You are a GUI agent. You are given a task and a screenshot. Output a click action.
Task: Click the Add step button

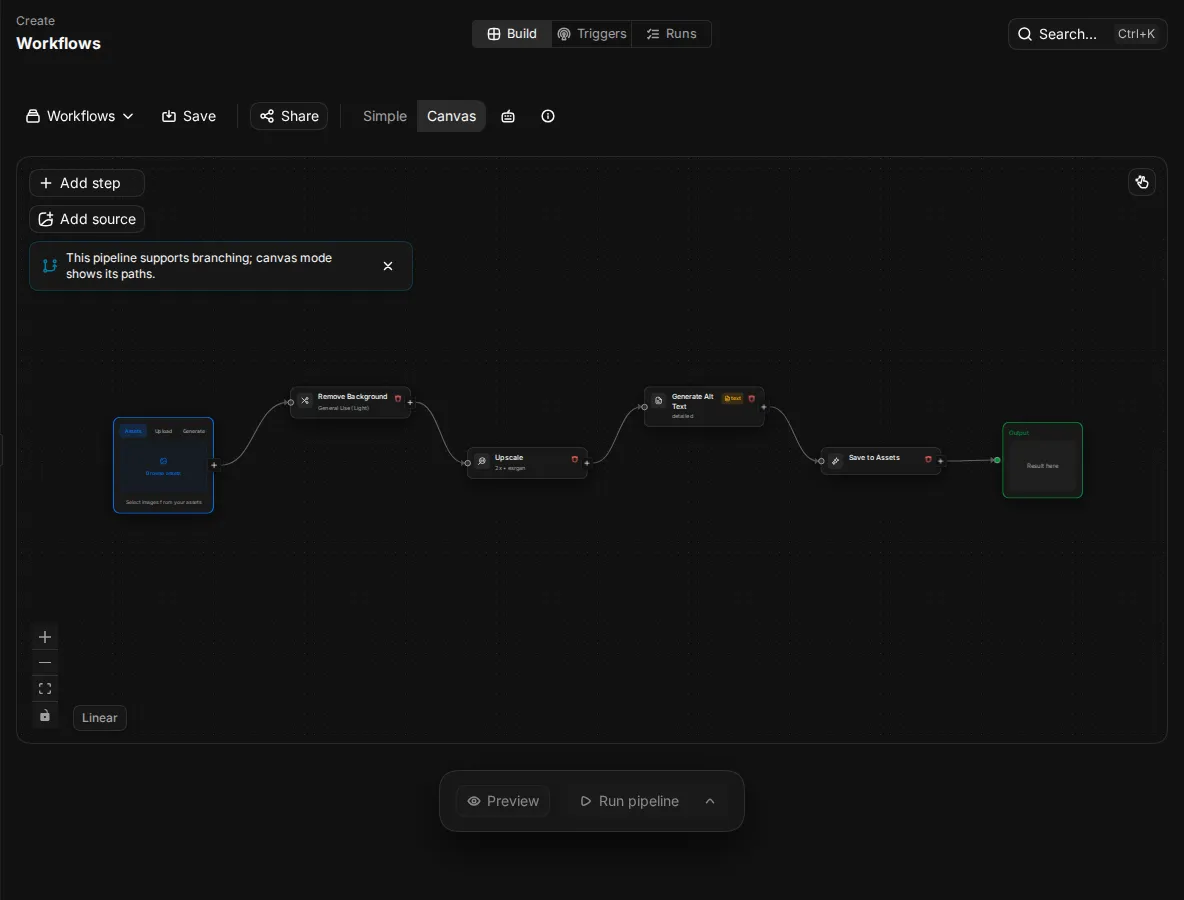[x=87, y=183]
